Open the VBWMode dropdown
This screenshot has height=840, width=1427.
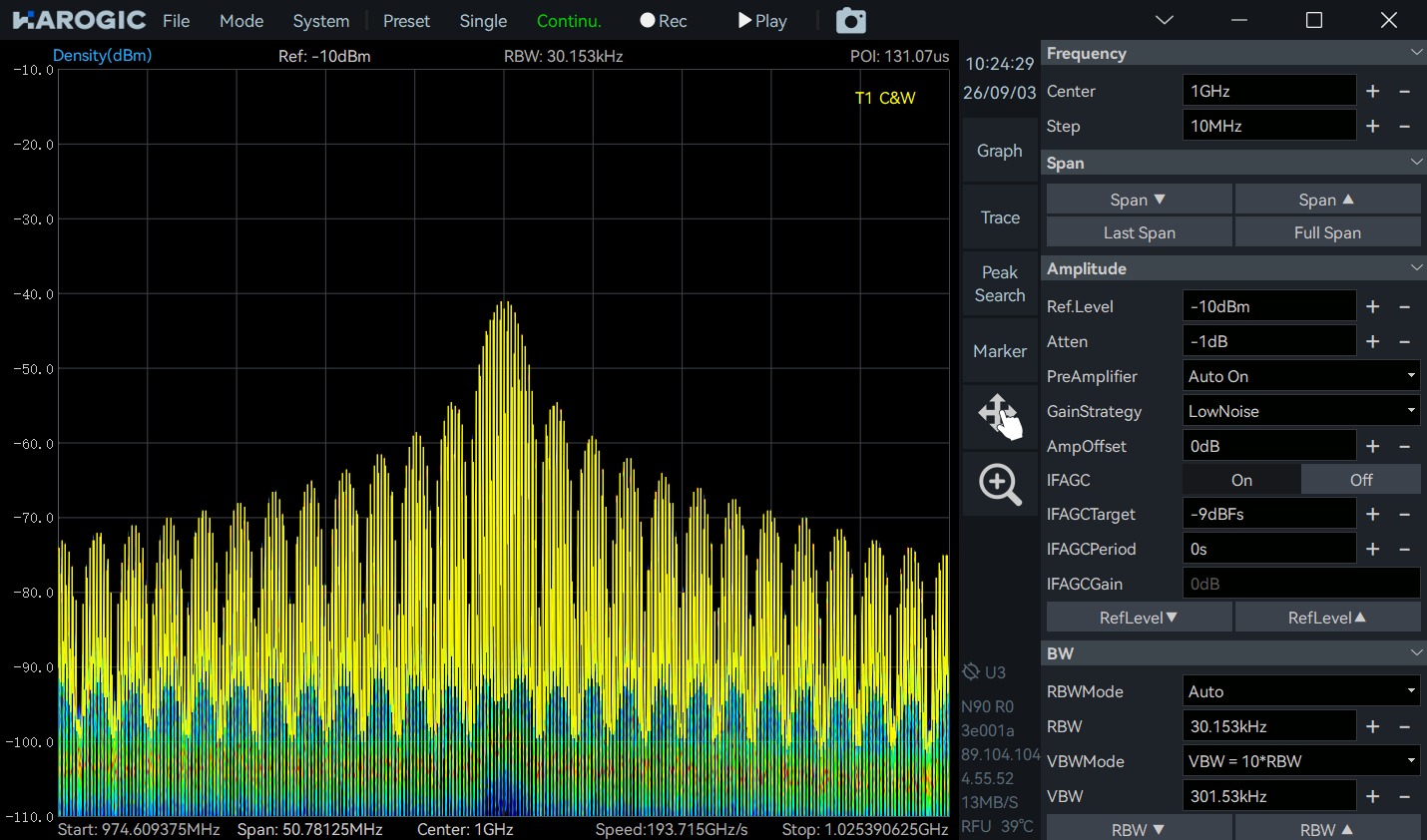(1301, 761)
